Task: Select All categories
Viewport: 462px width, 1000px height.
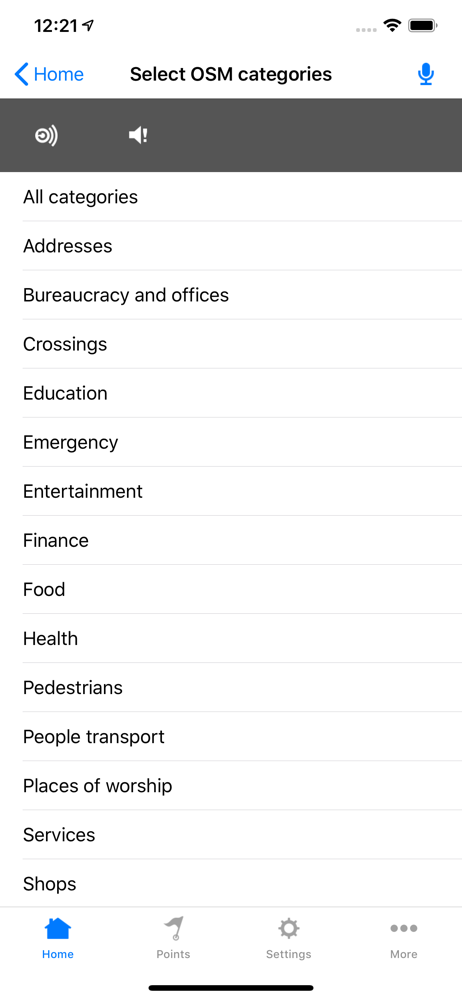Action: [x=231, y=197]
